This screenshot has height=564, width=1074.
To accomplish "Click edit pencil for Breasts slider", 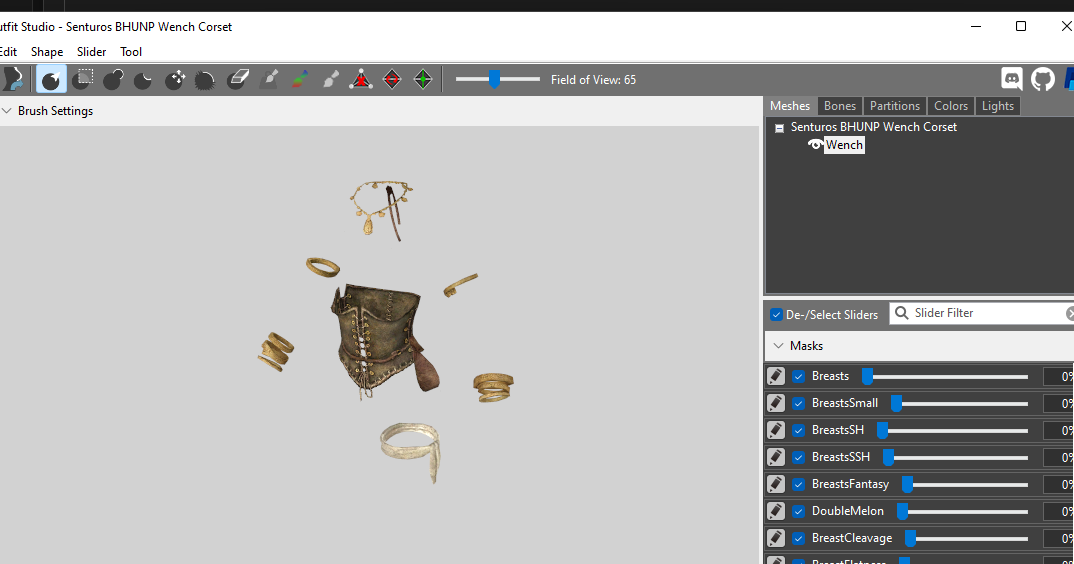I will pos(775,376).
